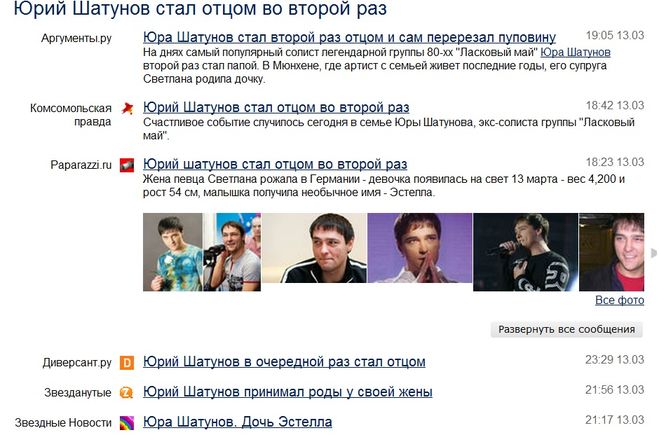Open headline about Шатунов cutting the umbilical cord
Viewport: 659px width, 442px height.
[349, 37]
